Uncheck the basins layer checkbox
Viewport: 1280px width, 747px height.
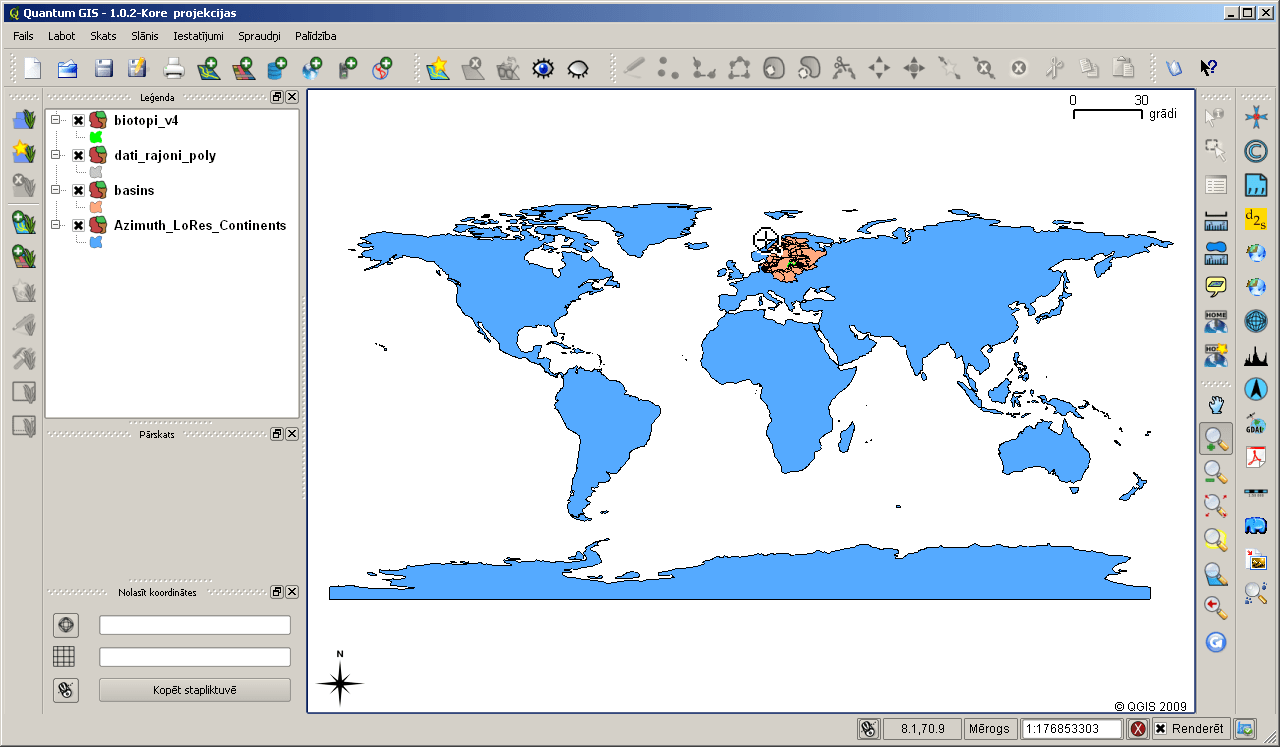[78, 190]
